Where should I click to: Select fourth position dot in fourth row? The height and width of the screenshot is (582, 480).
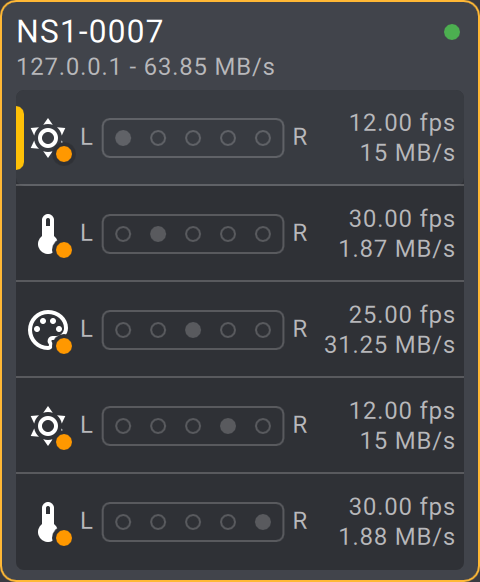click(228, 426)
